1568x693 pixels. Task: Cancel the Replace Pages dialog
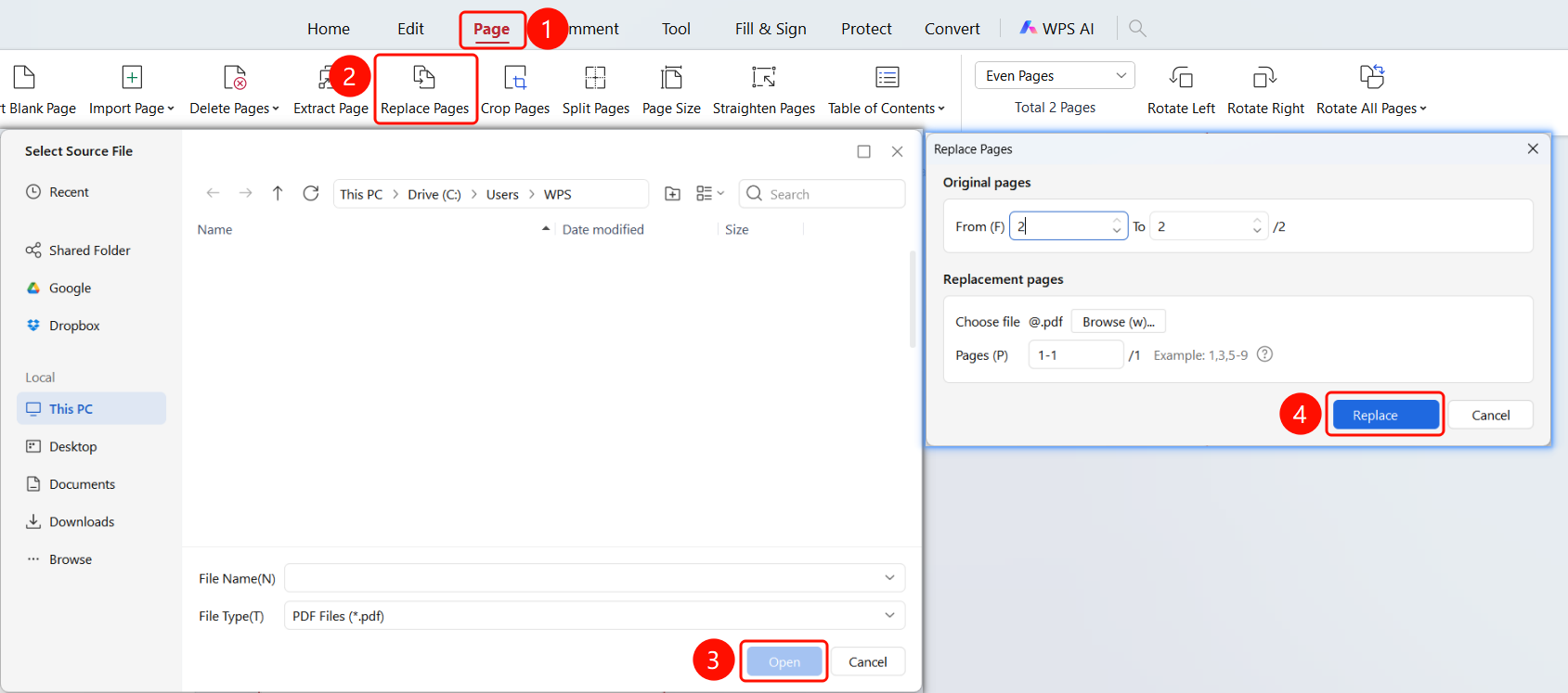point(1490,415)
